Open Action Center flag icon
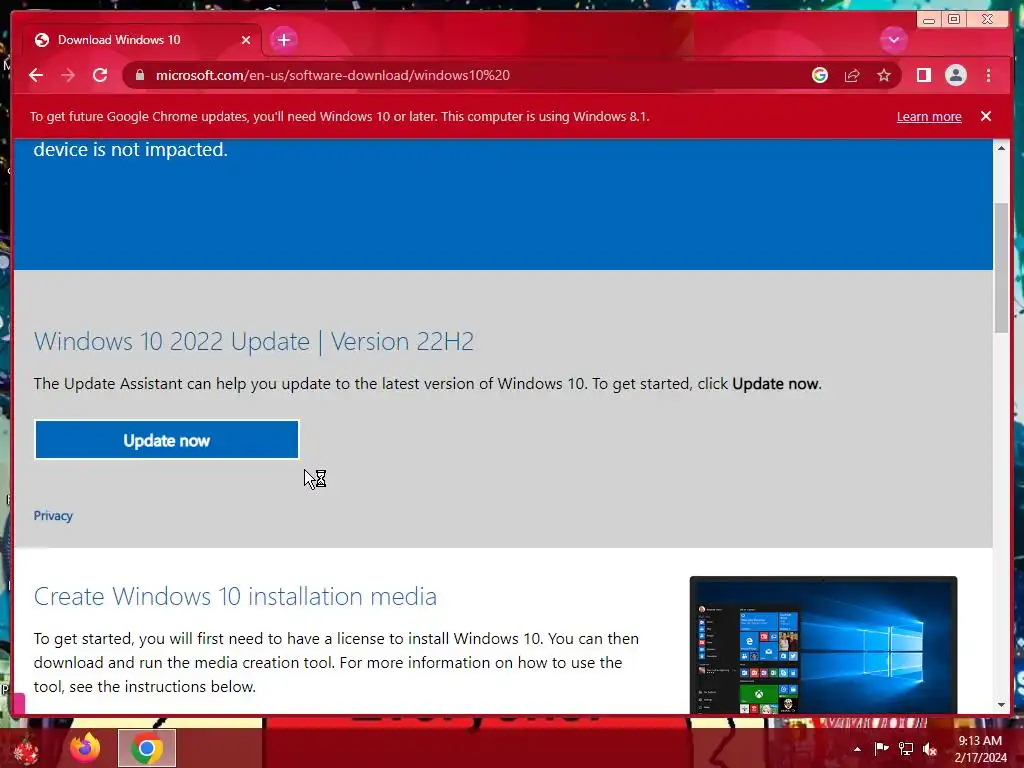 [881, 748]
